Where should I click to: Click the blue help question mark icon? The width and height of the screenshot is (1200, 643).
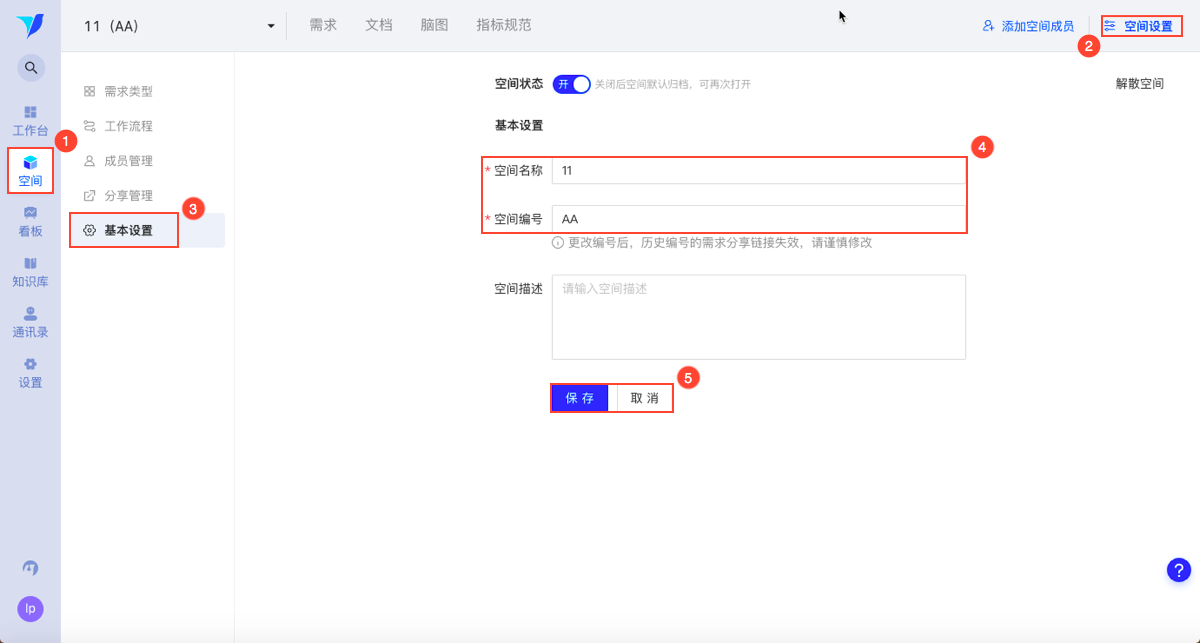1179,569
